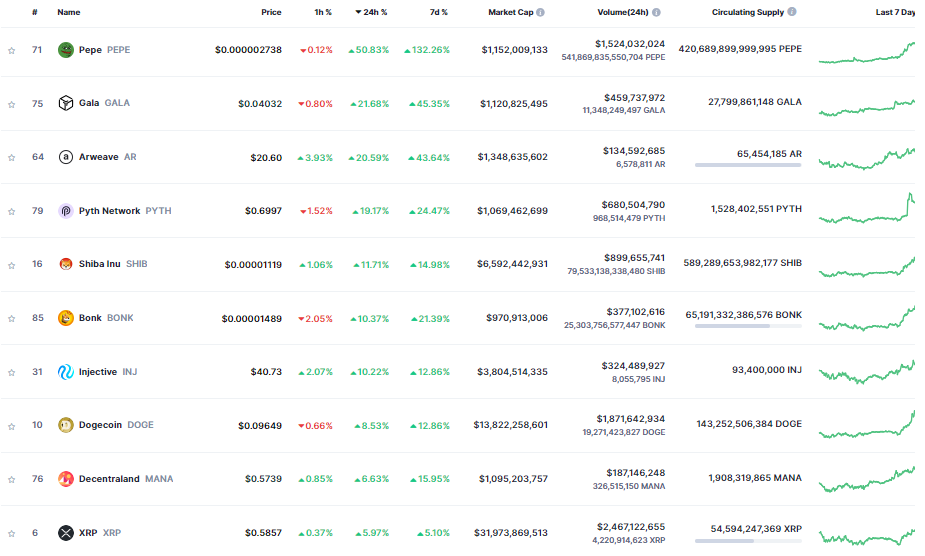Viewport: 925px width, 556px height.
Task: Sort by the Price column header
Action: 271,12
